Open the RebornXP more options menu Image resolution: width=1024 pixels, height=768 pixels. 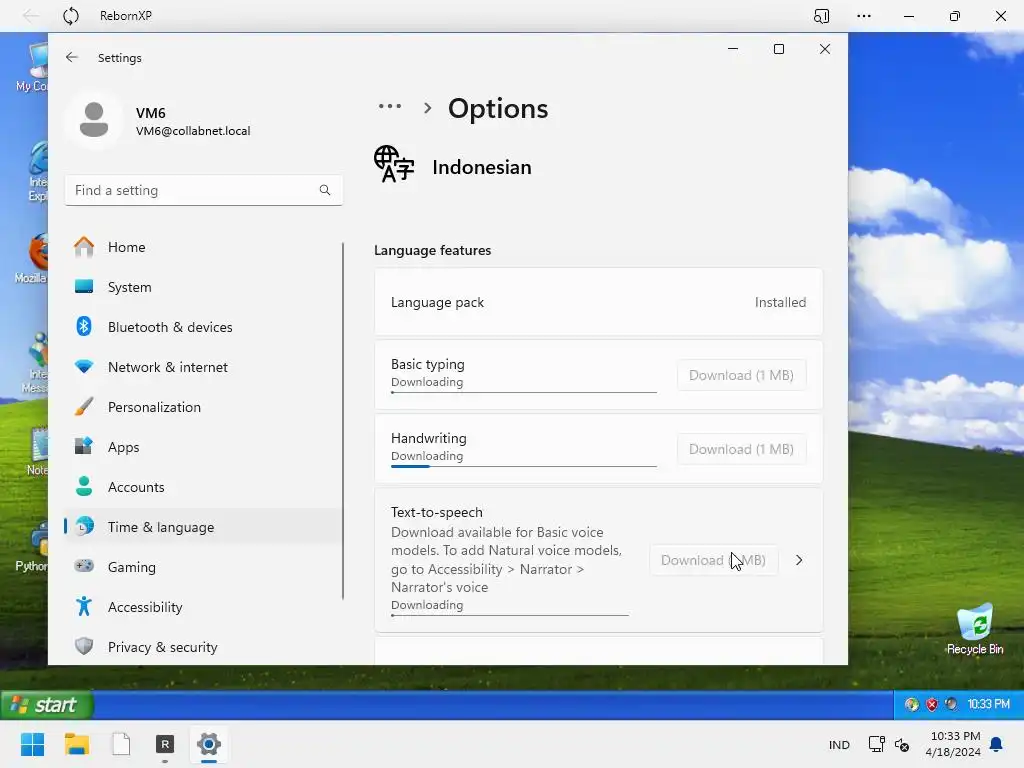point(864,16)
